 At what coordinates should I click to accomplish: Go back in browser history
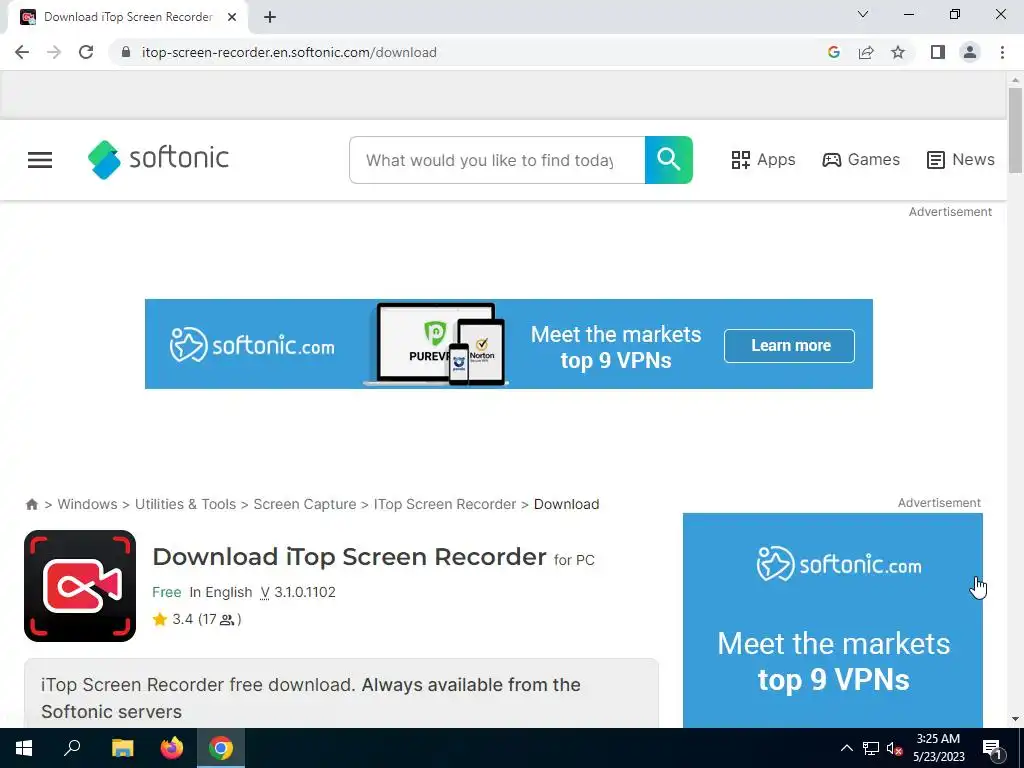click(22, 52)
